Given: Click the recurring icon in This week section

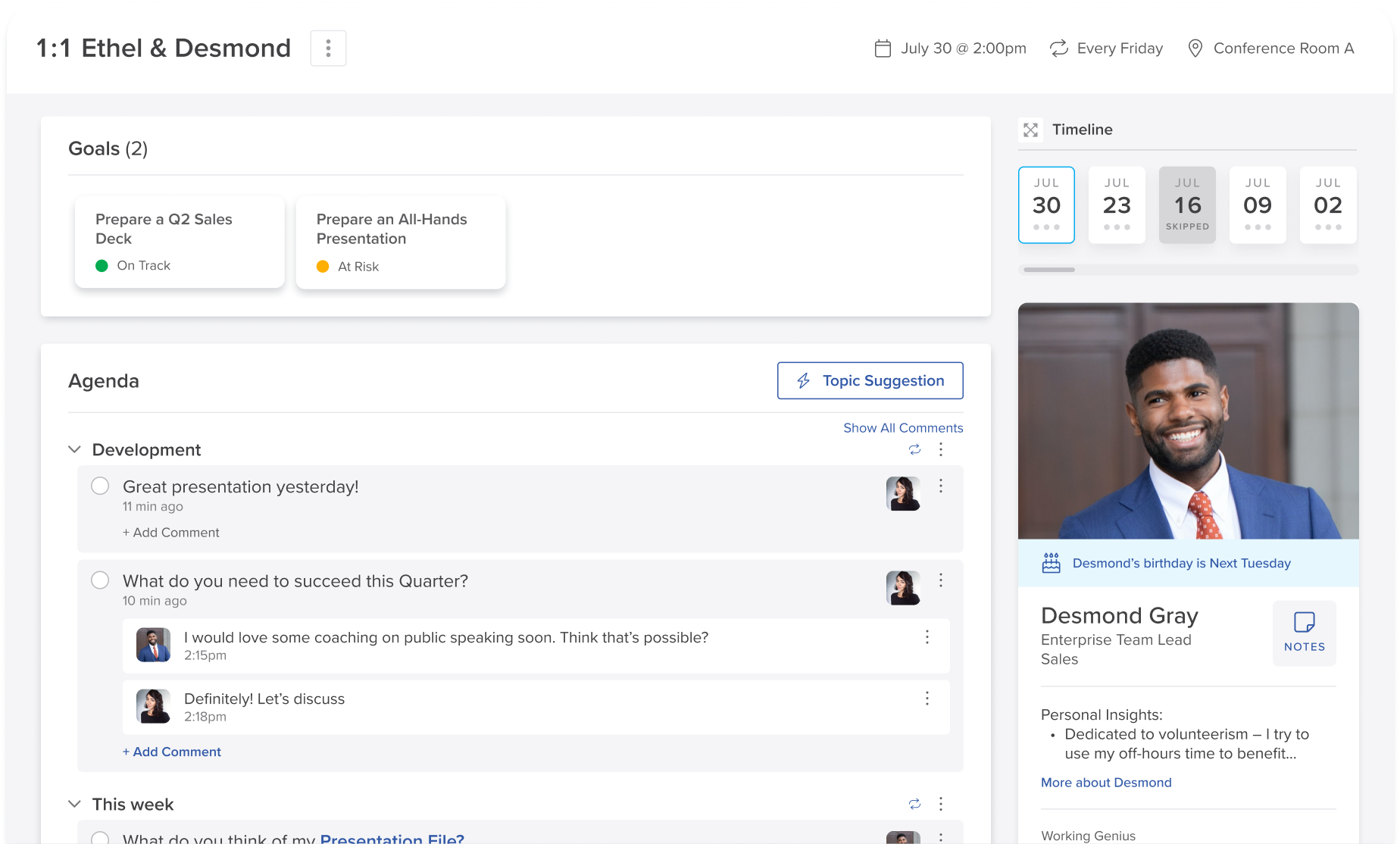Looking at the screenshot, I should [x=914, y=804].
